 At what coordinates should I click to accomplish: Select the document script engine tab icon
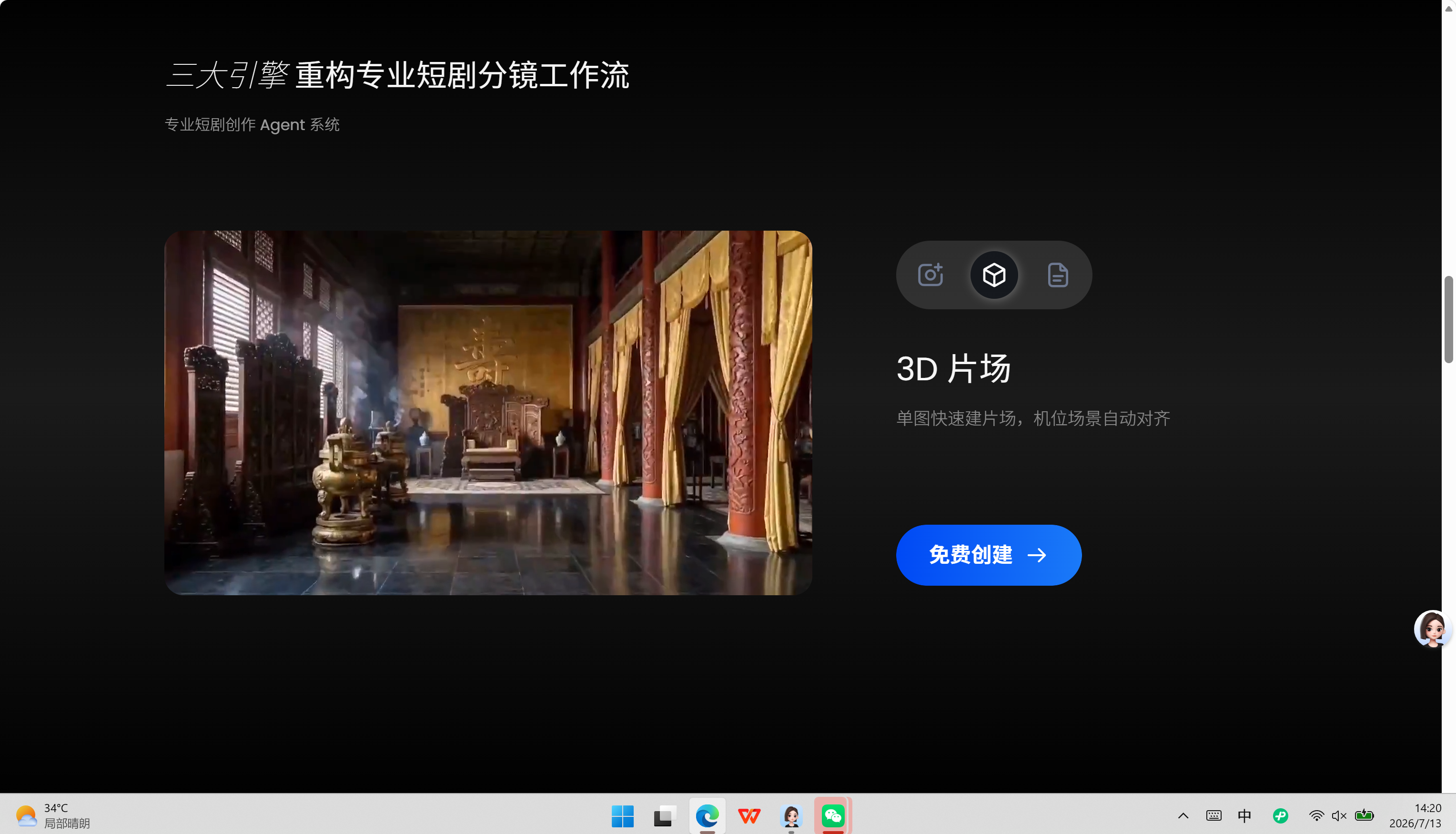click(1058, 275)
